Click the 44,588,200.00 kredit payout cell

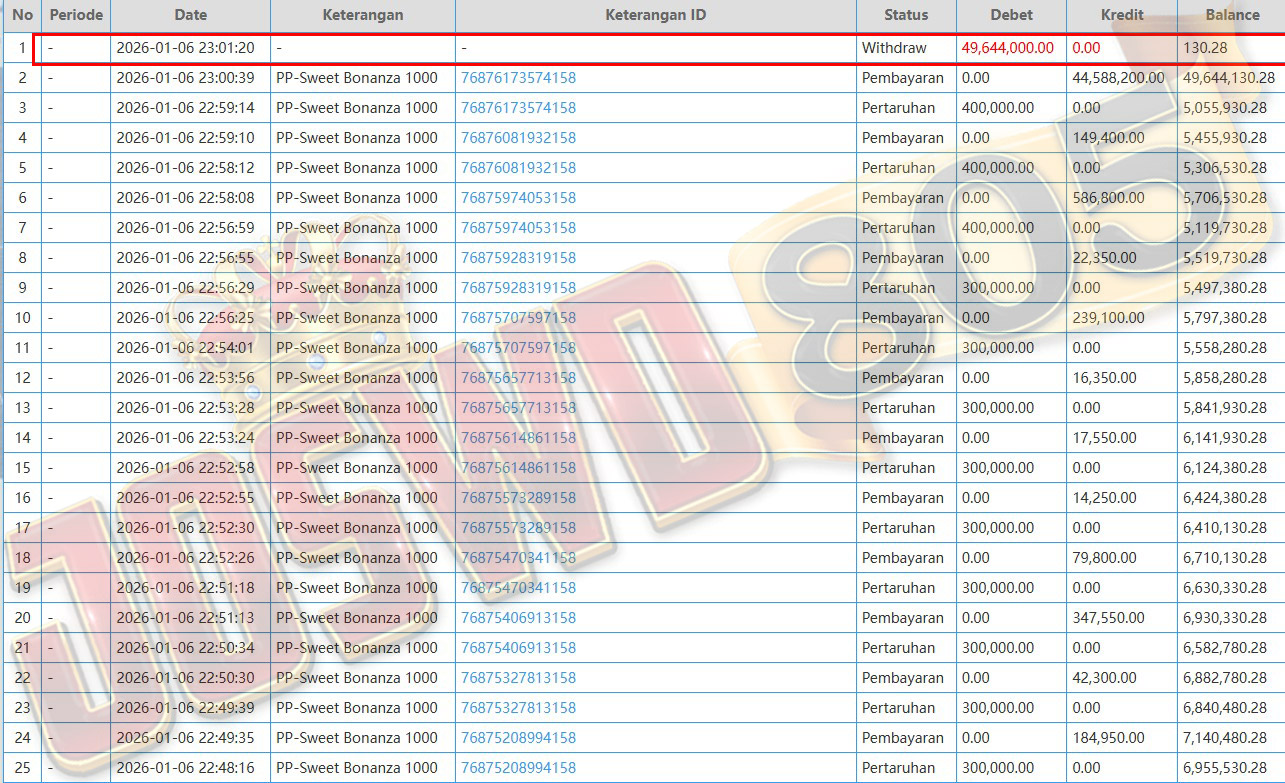[1118, 78]
